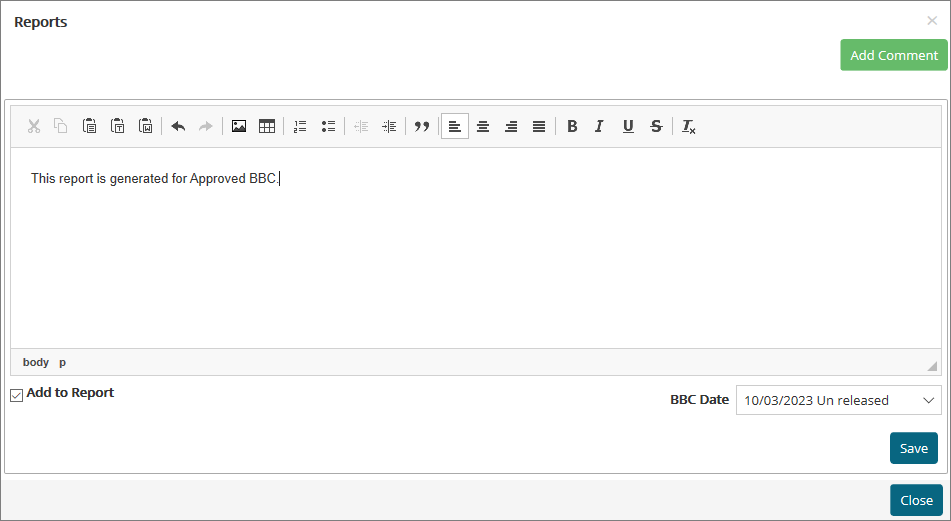Insert a bulleted list

(328, 126)
